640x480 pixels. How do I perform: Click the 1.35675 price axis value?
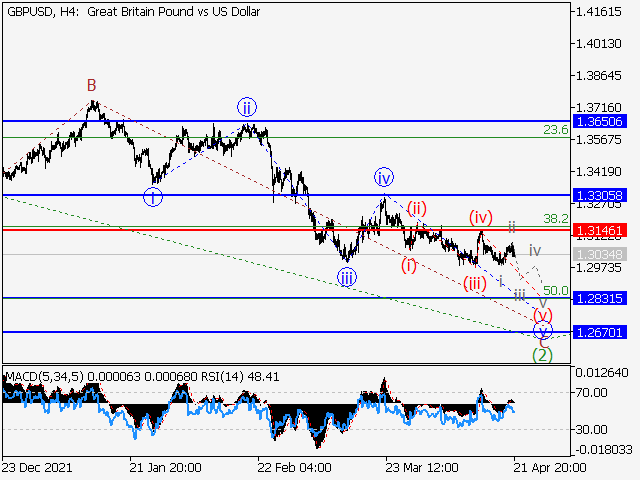[x=598, y=140]
